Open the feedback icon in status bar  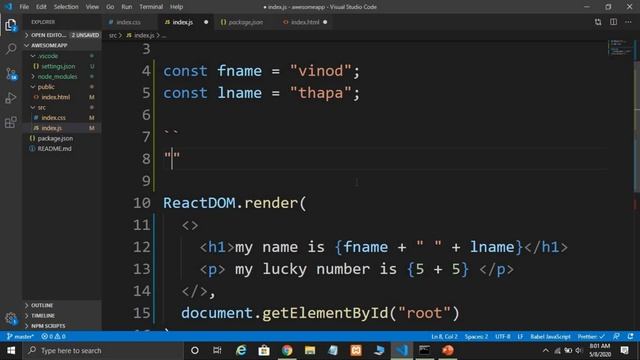click(x=616, y=337)
